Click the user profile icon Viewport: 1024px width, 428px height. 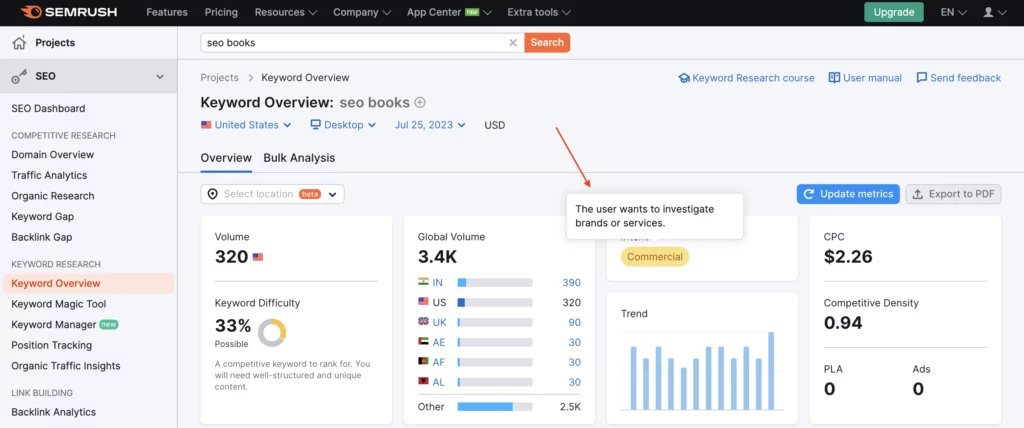[989, 12]
